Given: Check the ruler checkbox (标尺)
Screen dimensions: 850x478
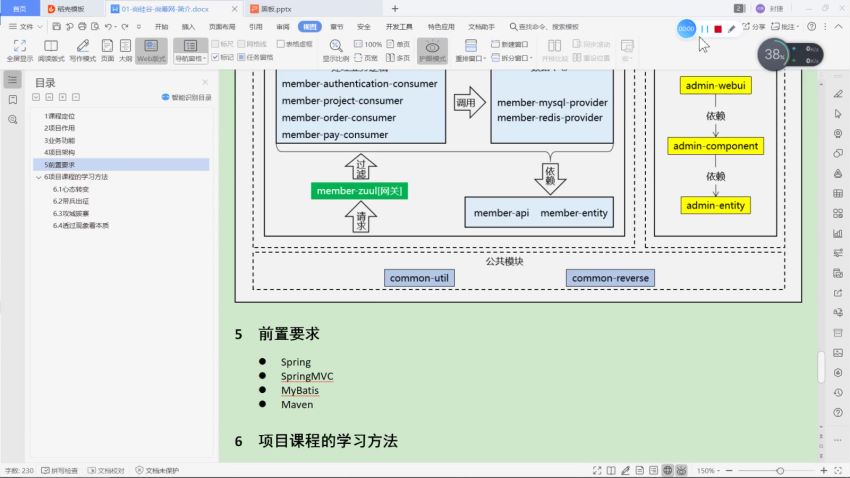Looking at the screenshot, I should (222, 44).
